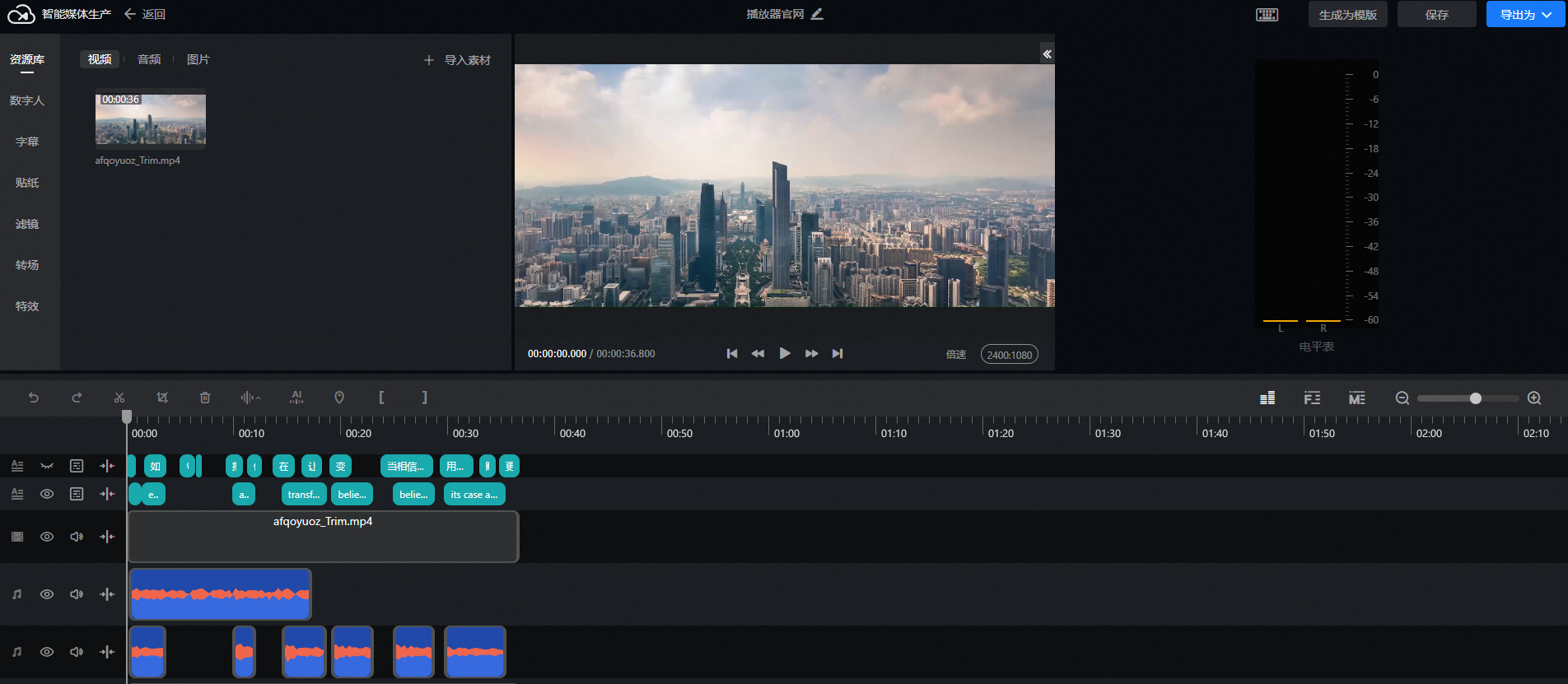Zoom out the timeline with minus magnifier
This screenshot has height=684, width=1568.
click(x=1402, y=398)
